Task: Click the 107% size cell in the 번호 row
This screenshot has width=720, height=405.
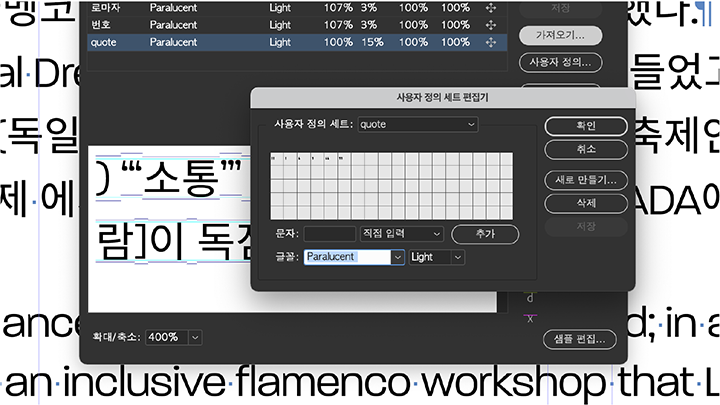Action: (338, 25)
